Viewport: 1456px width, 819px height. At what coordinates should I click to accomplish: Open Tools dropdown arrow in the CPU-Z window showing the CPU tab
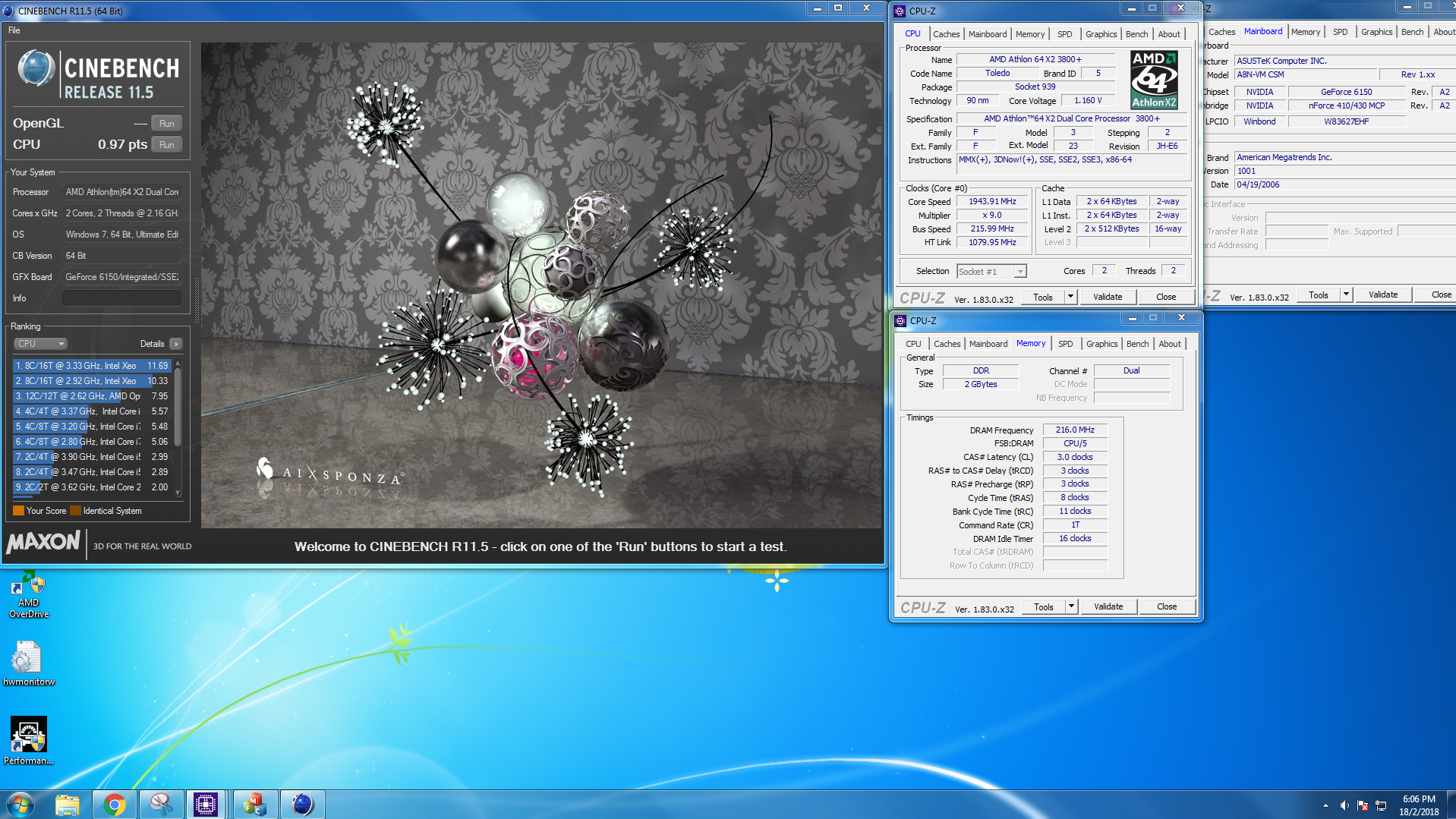coord(1070,297)
